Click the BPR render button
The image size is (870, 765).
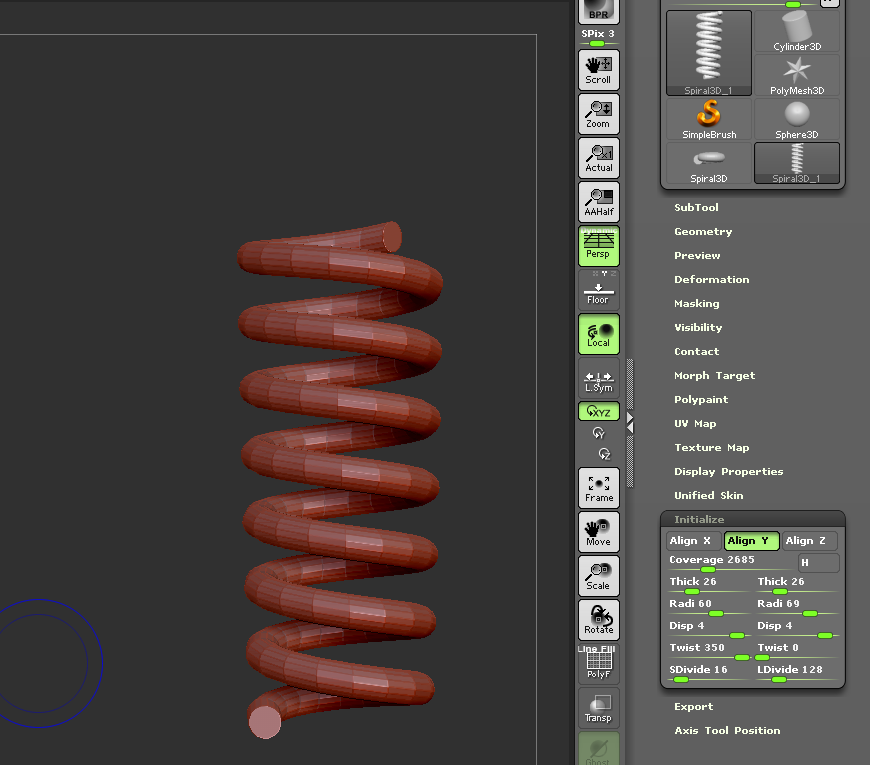pos(599,11)
